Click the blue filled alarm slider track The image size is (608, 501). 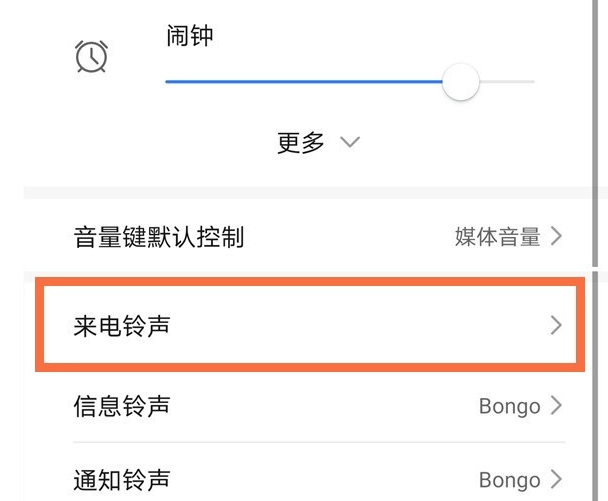300,82
